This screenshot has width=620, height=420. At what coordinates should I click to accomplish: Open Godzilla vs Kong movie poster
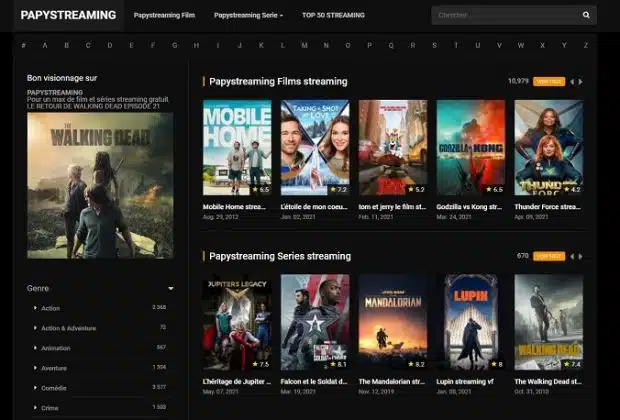click(471, 148)
